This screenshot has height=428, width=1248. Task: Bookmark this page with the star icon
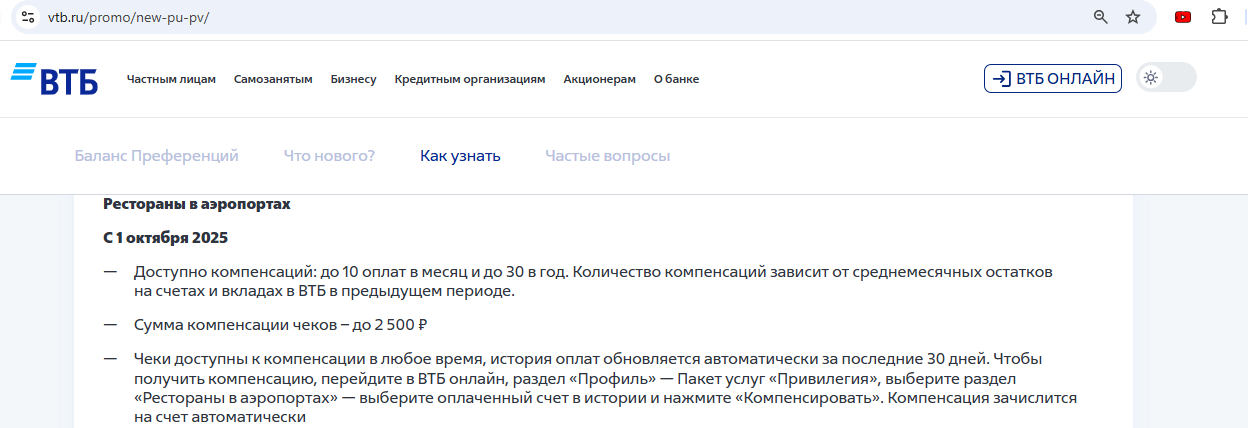pos(1132,17)
